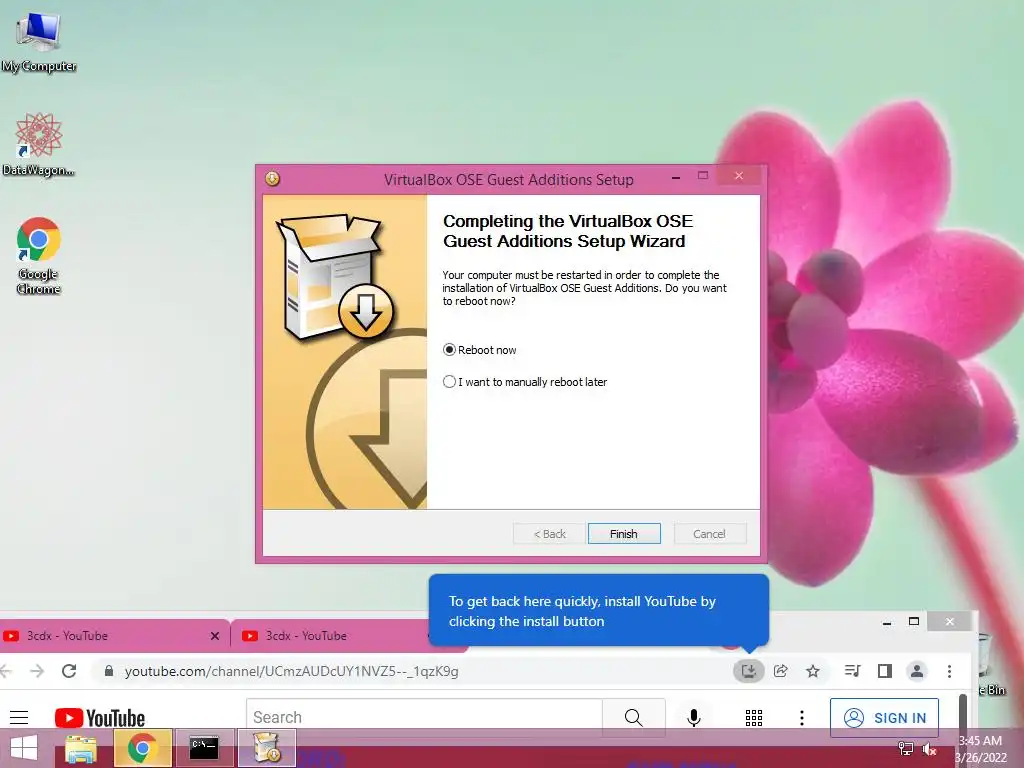Screen dimensions: 1024x768
Task: Click the Finish button in setup wizard
Action: point(624,534)
